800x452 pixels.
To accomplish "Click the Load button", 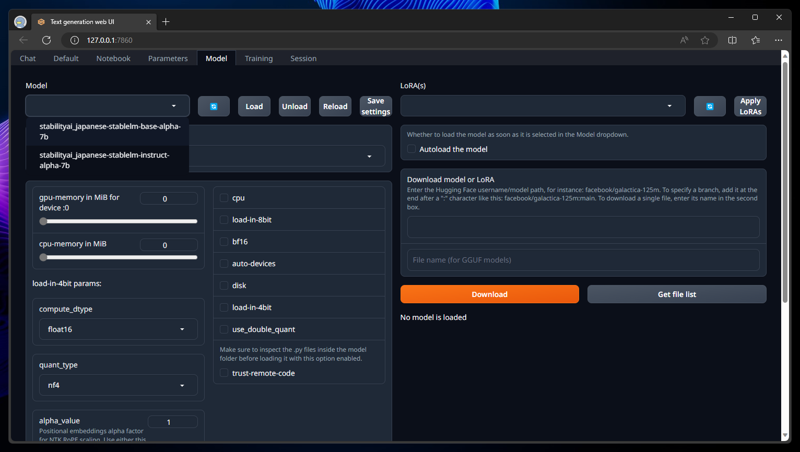I will pos(254,106).
